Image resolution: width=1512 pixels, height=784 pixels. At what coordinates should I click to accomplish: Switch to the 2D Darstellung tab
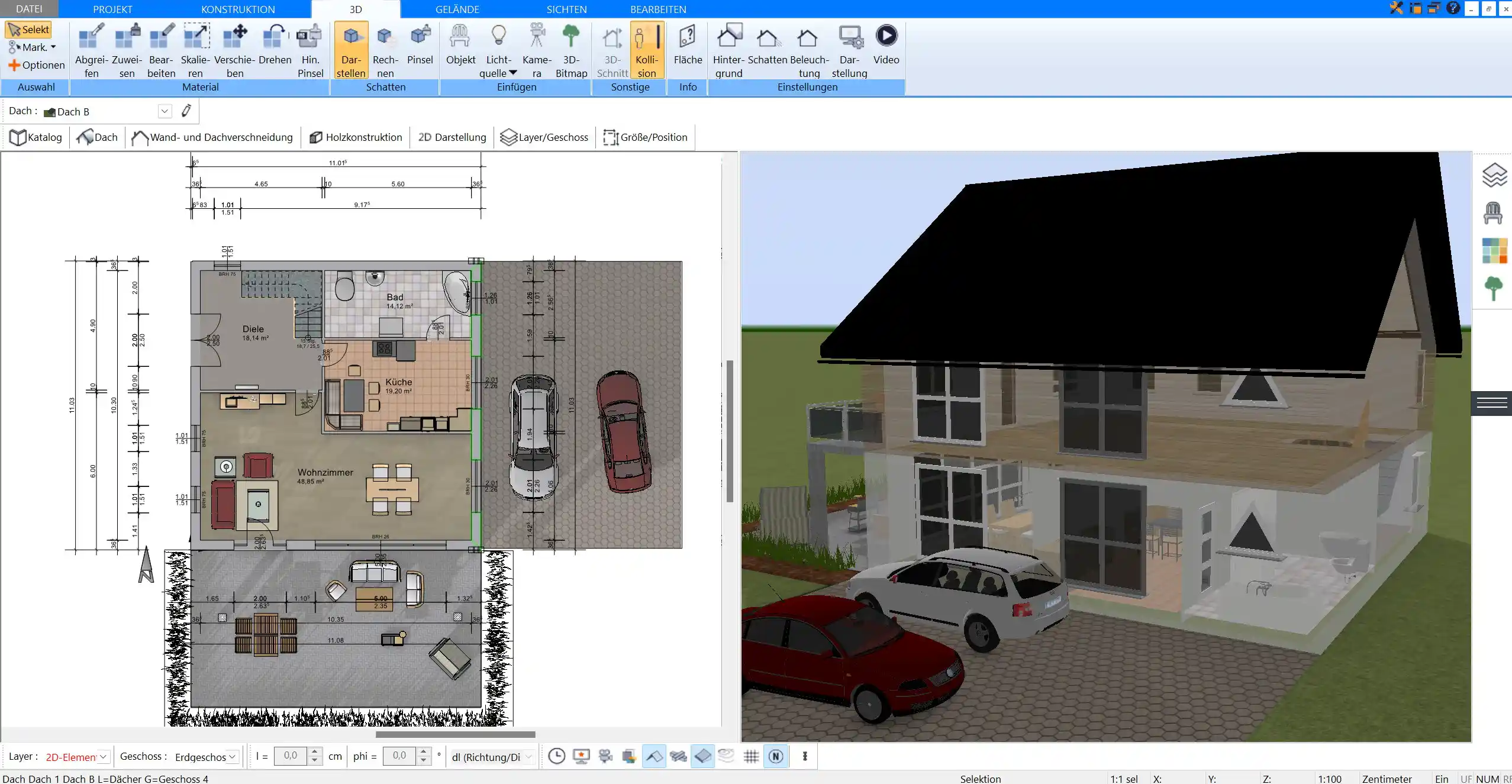click(451, 137)
